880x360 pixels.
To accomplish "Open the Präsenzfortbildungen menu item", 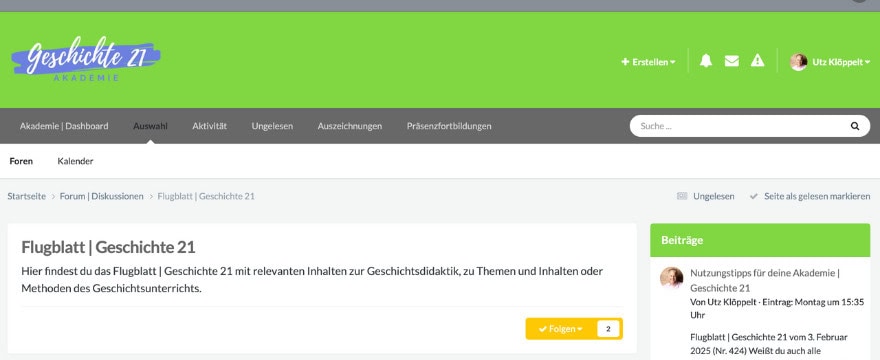I will [x=449, y=126].
